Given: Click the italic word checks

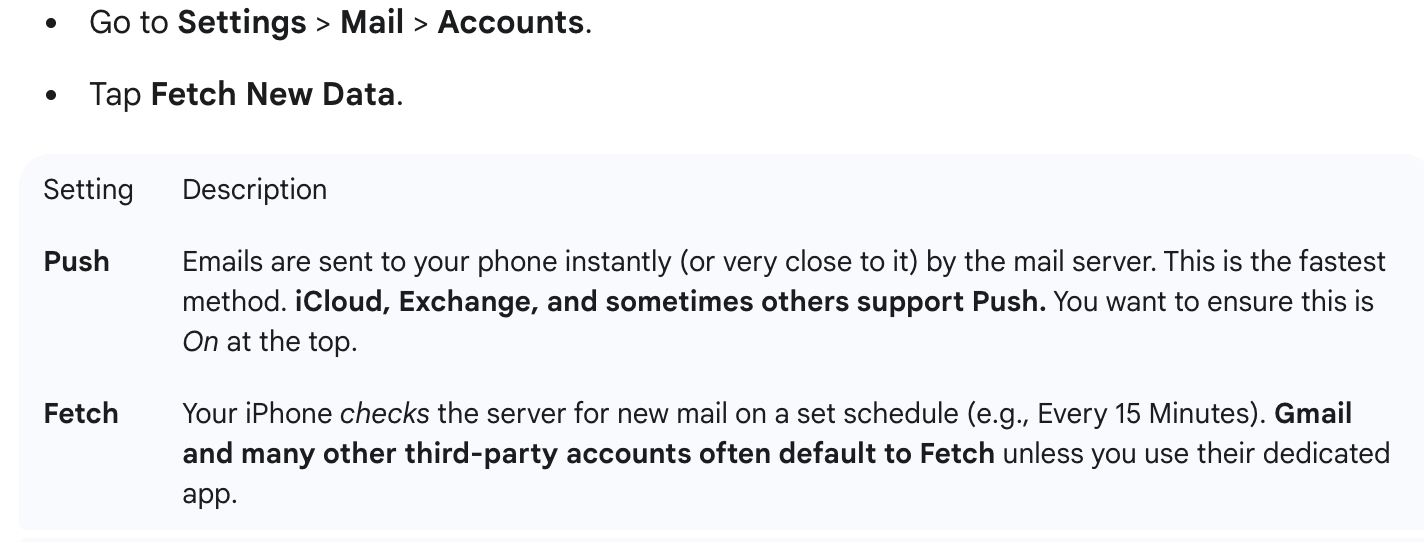Looking at the screenshot, I should point(385,414).
